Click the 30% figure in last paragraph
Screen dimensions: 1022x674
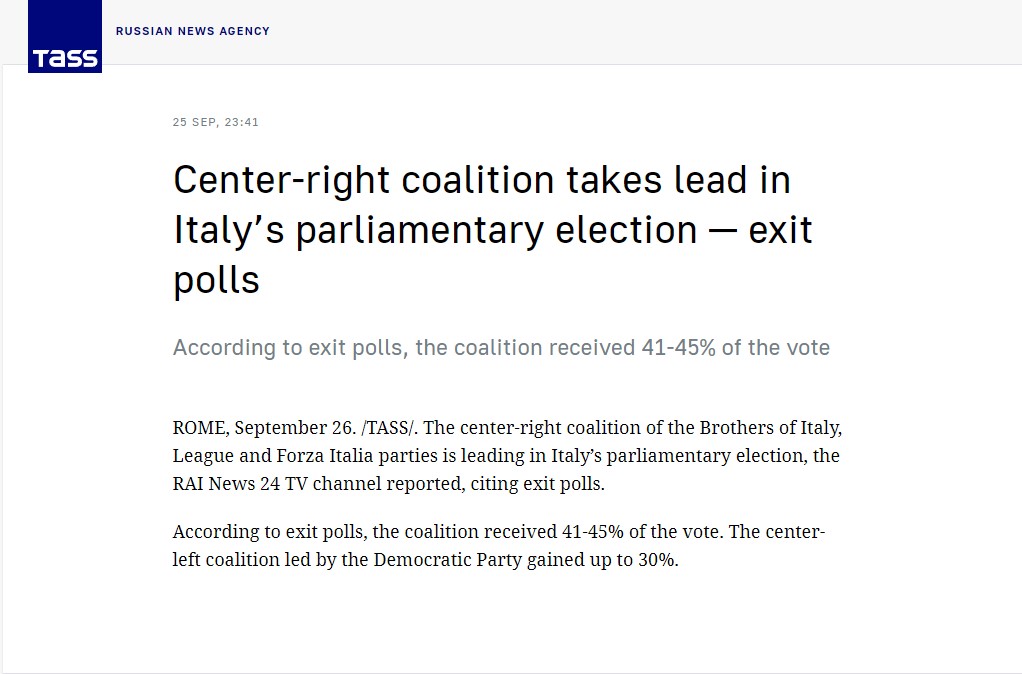click(658, 560)
